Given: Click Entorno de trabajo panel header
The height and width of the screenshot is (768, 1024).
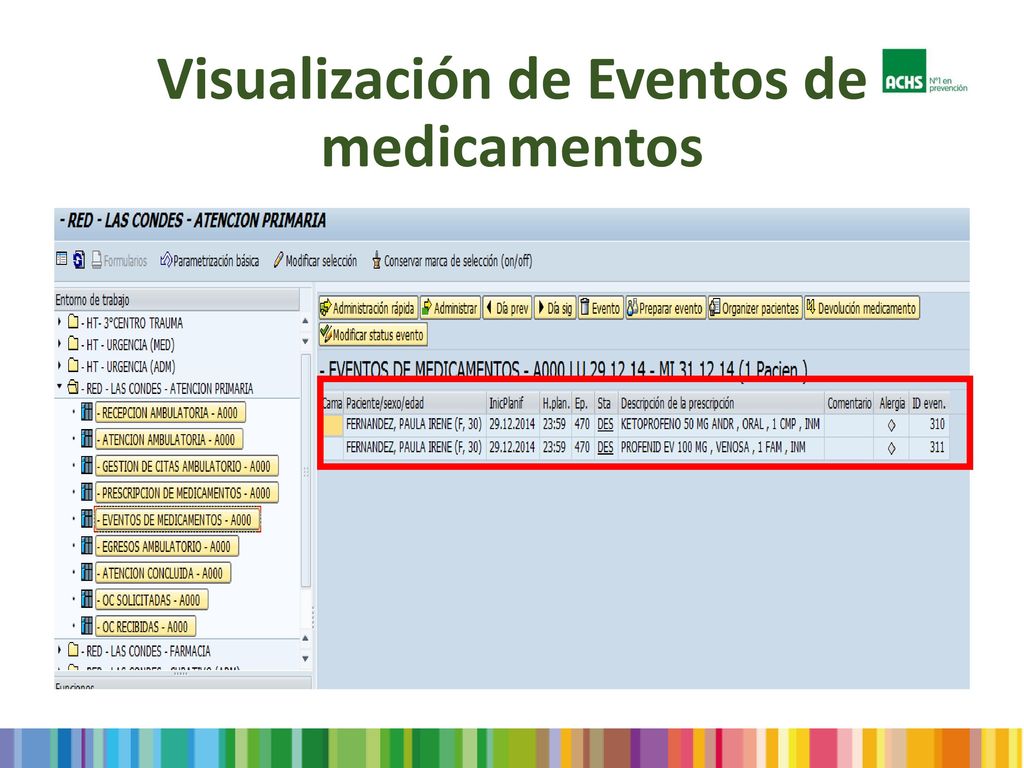Looking at the screenshot, I should tap(176, 300).
